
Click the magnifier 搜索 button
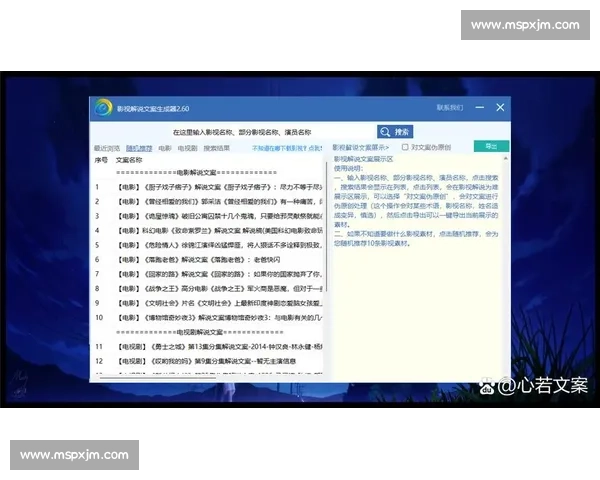coord(395,132)
